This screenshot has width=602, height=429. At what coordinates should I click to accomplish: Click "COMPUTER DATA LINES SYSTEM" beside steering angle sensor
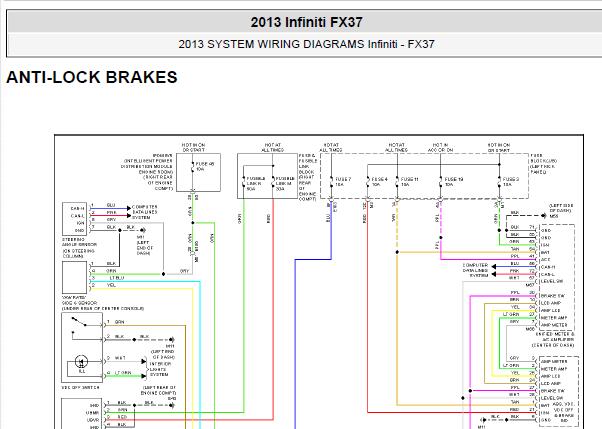144,212
